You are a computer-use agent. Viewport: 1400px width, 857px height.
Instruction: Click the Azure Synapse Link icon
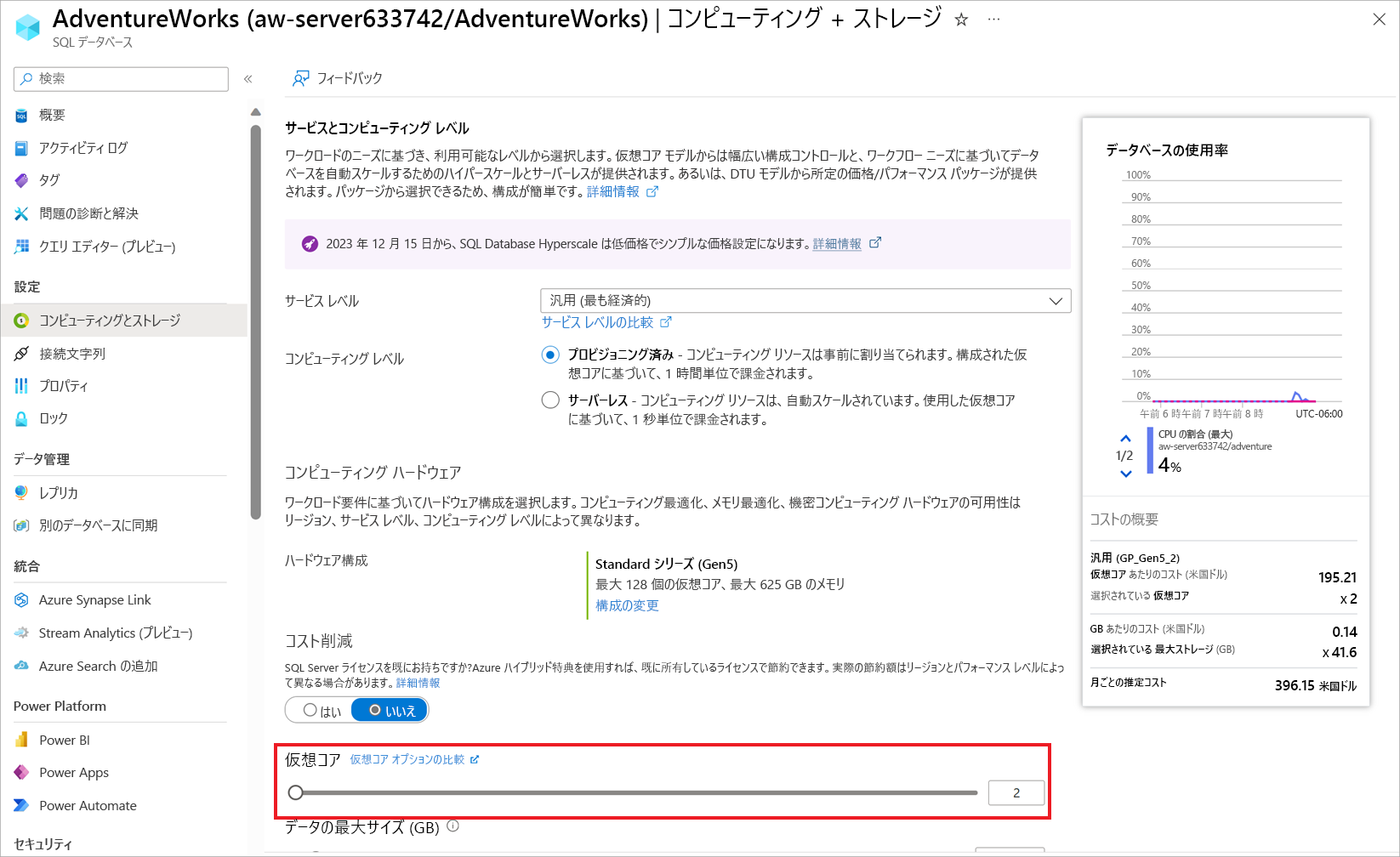pos(21,600)
